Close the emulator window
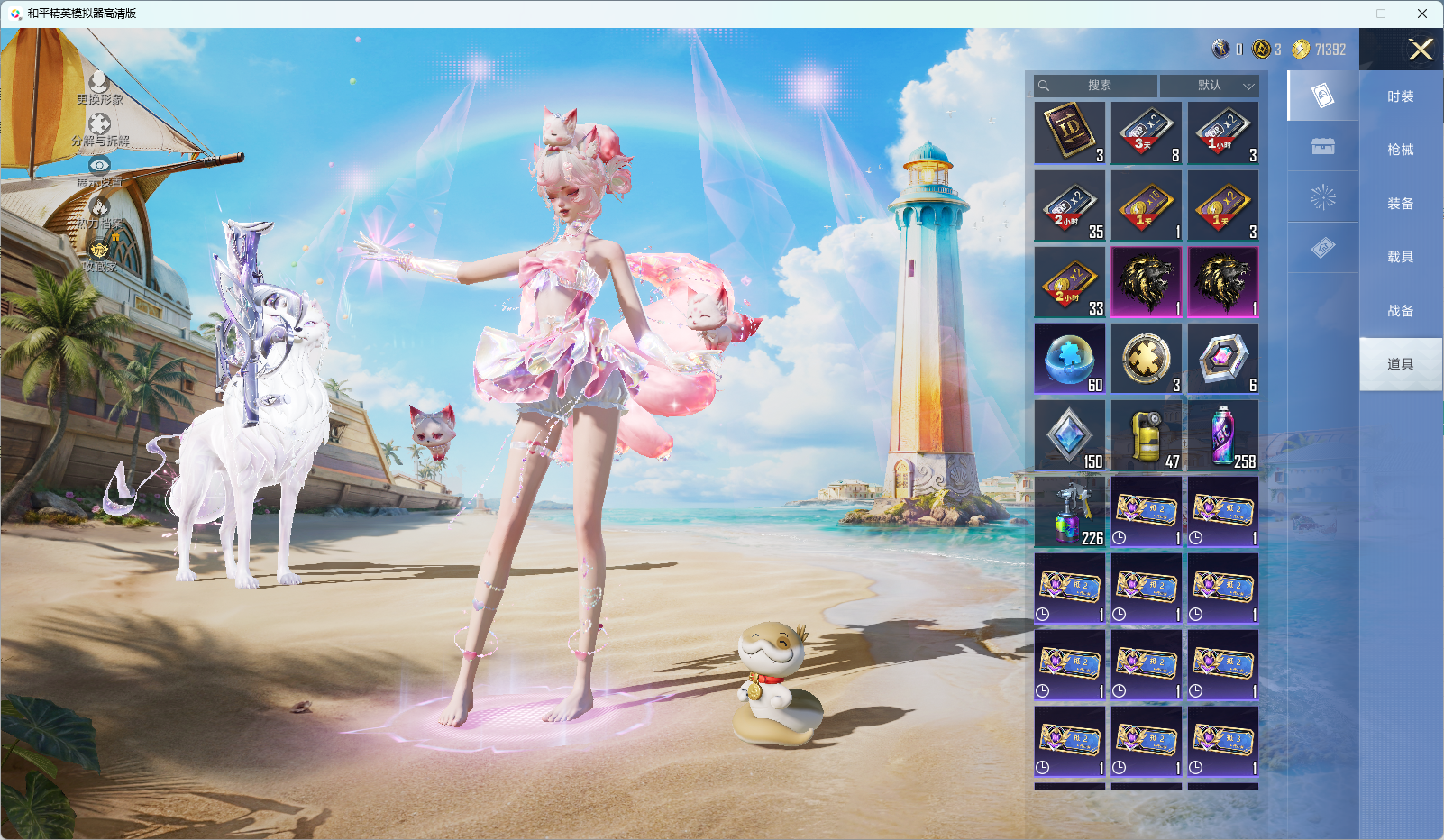Image resolution: width=1444 pixels, height=840 pixels. click(x=1422, y=14)
